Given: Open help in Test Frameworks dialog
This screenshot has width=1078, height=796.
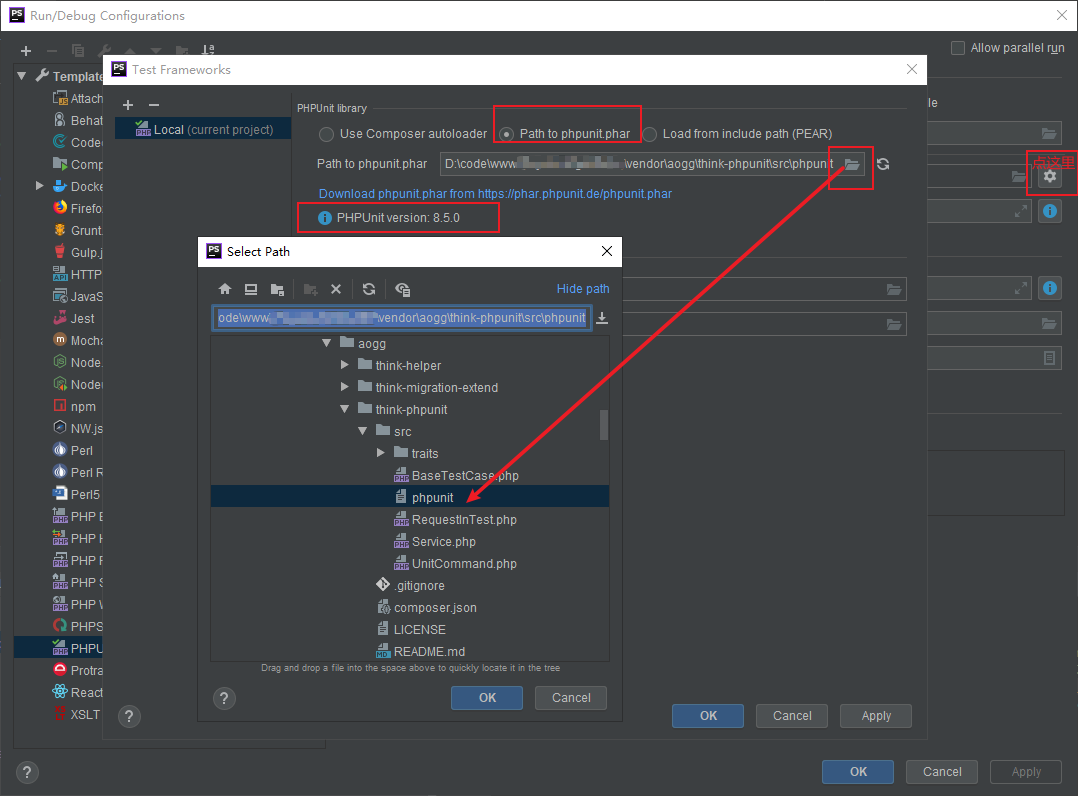Looking at the screenshot, I should (x=129, y=716).
